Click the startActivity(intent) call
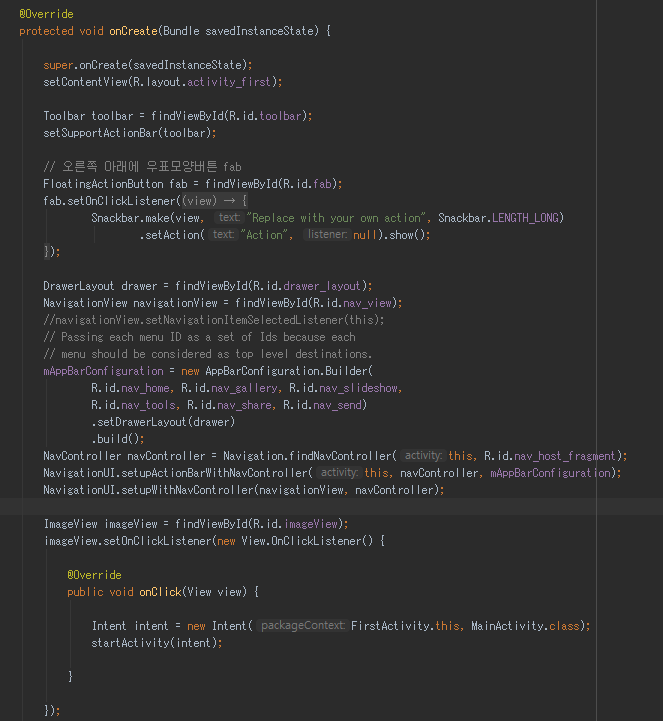Viewport: 663px width, 721px height. click(154, 643)
